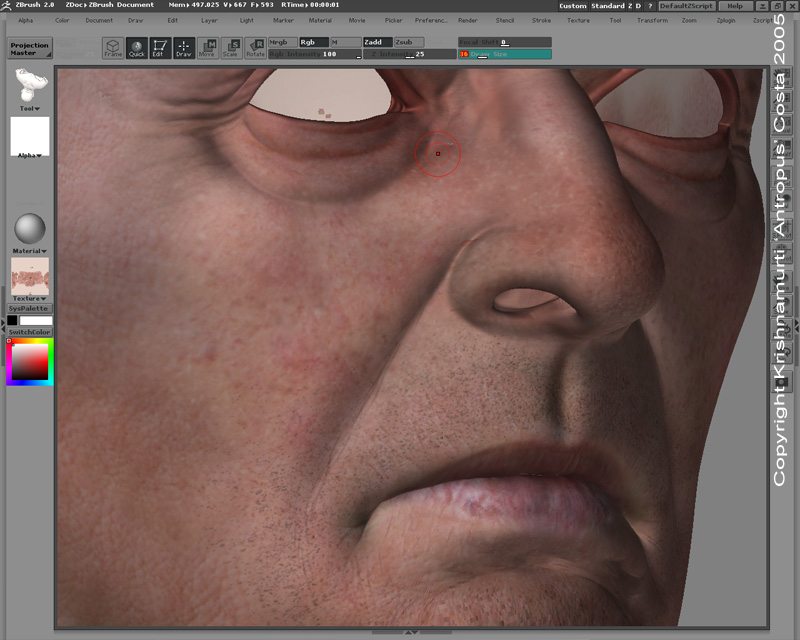Open the Render menu
The height and width of the screenshot is (640, 800).
tap(467, 20)
